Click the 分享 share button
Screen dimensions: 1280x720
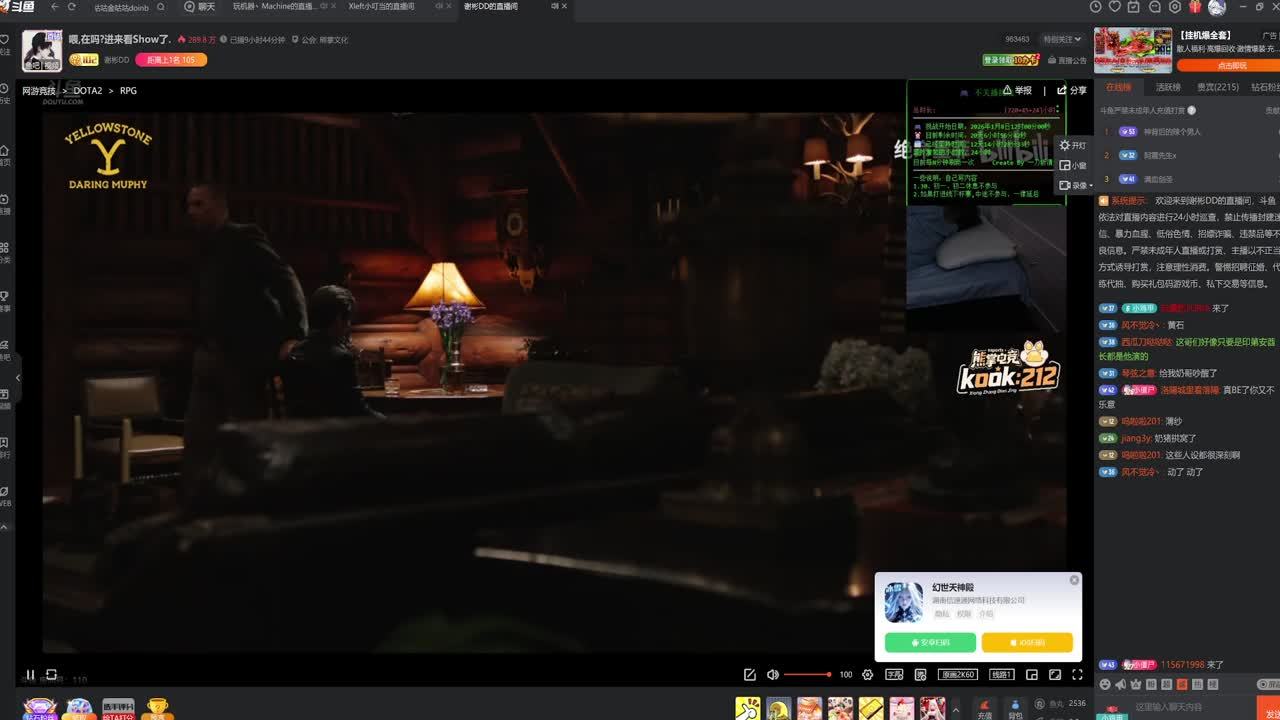click(x=1071, y=90)
